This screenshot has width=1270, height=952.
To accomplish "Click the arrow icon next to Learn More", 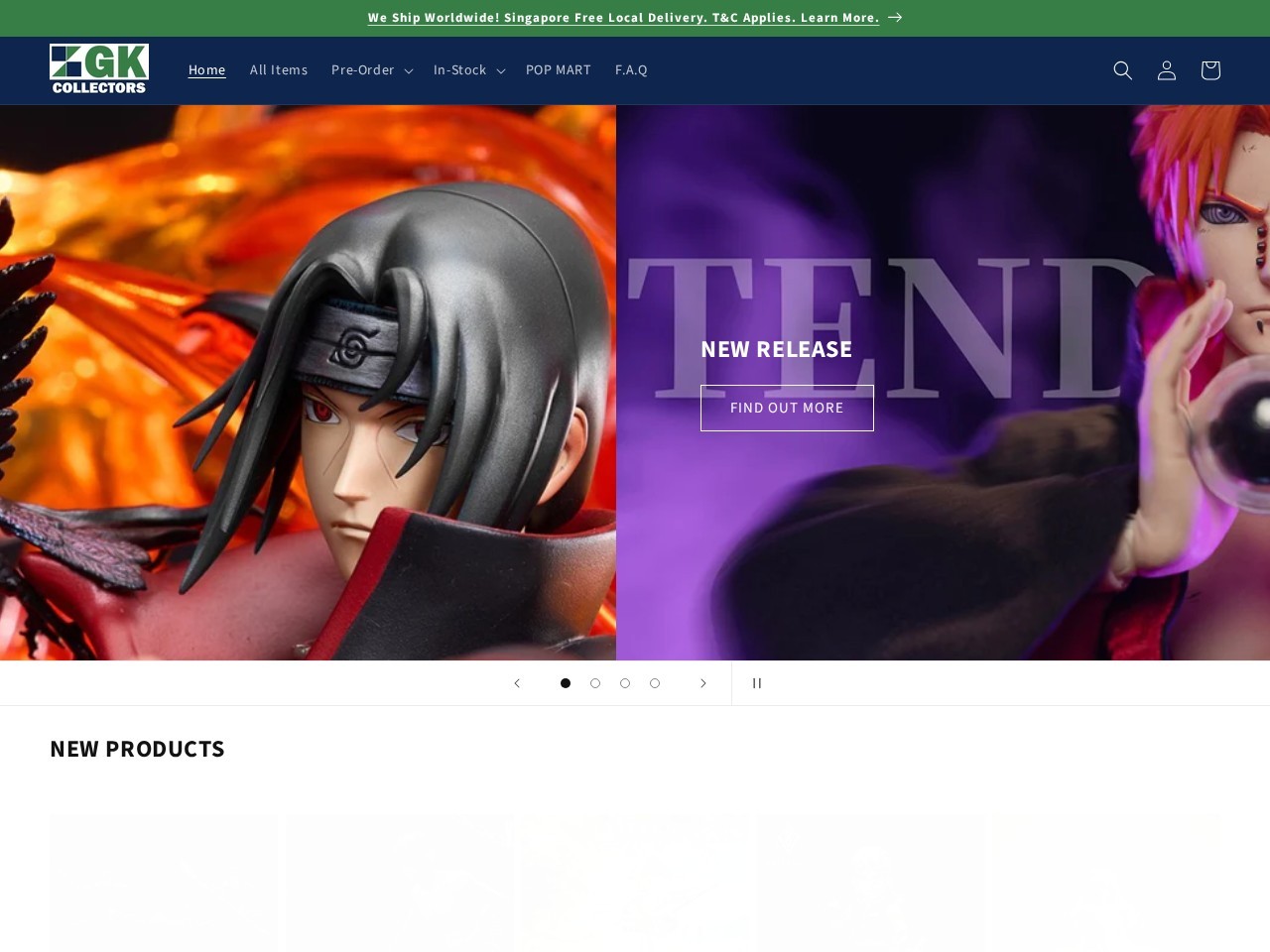I will pos(894,17).
